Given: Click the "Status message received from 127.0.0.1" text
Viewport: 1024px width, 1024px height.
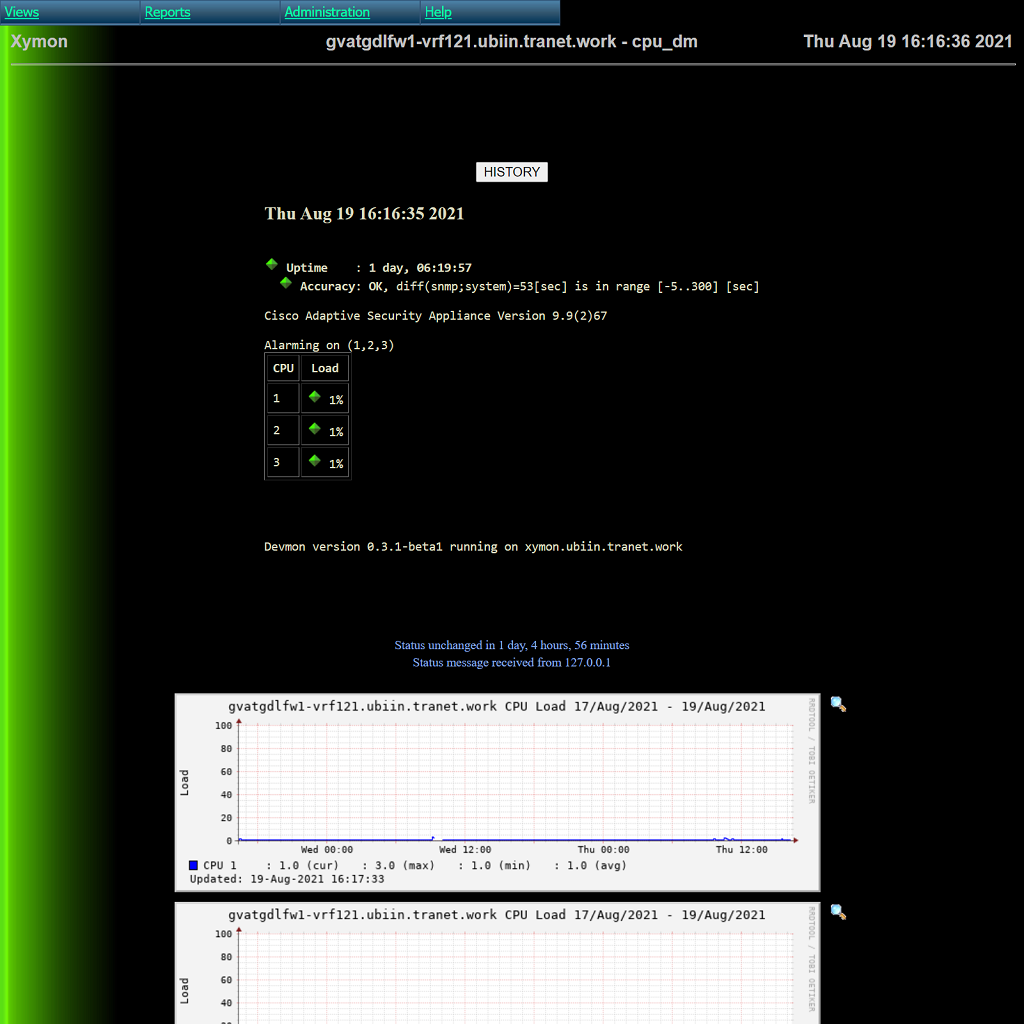Looking at the screenshot, I should (x=511, y=662).
